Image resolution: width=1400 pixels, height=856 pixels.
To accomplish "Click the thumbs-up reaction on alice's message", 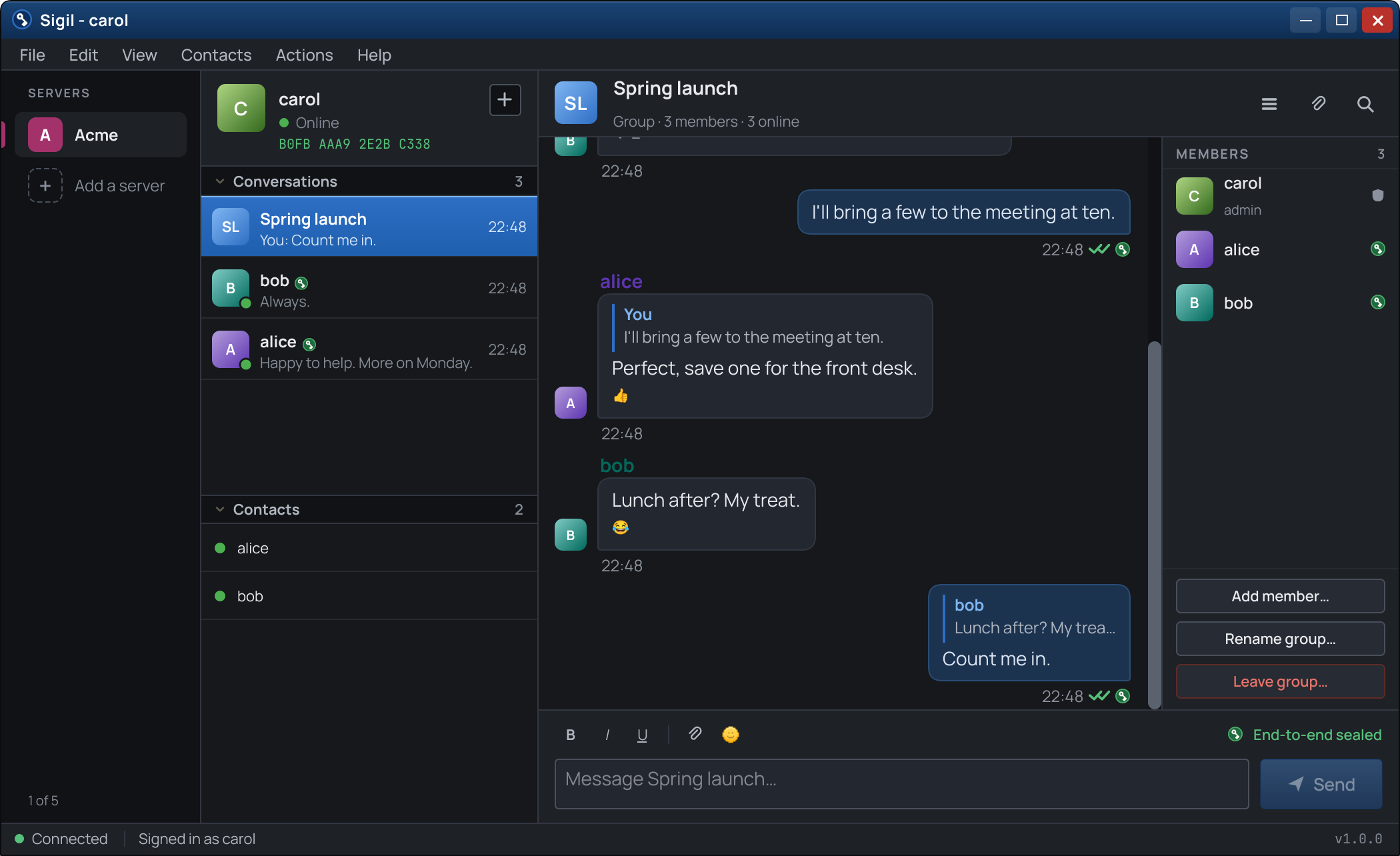I will click(621, 396).
